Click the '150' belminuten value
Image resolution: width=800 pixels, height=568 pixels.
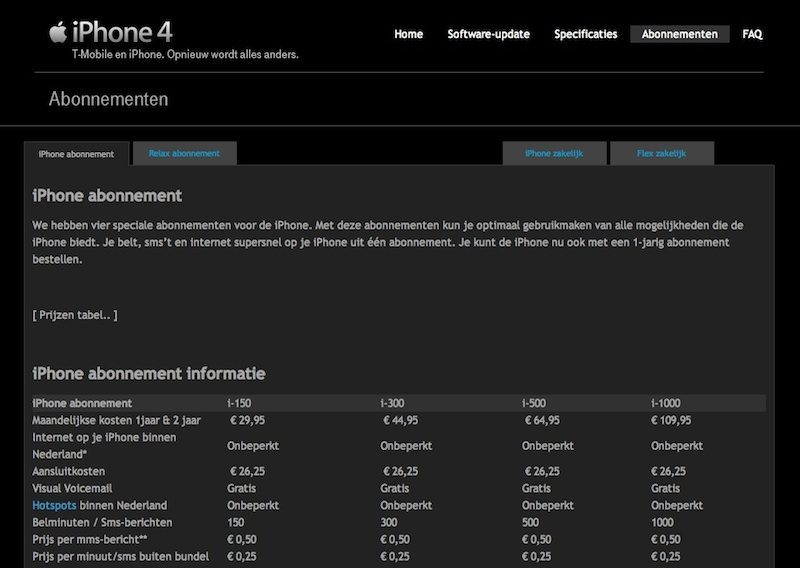(x=236, y=523)
